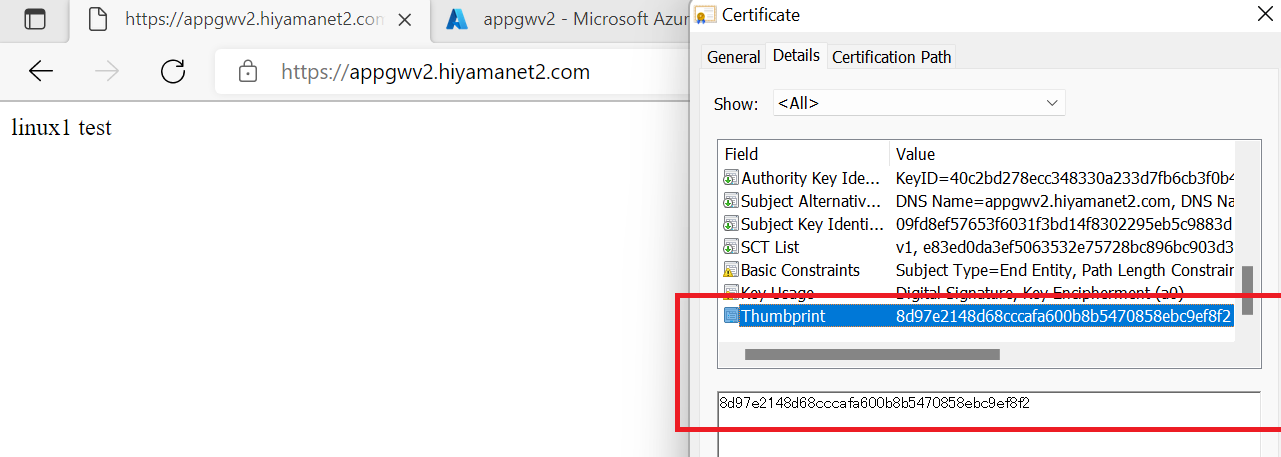Close the Certificate dialog
The width and height of the screenshot is (1281, 457).
pos(1265,14)
